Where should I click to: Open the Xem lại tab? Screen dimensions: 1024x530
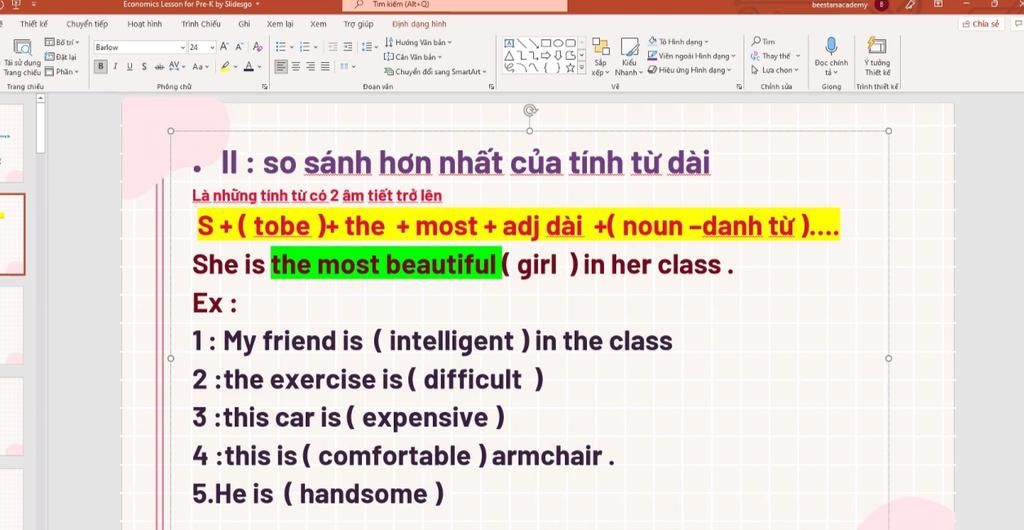(280, 24)
